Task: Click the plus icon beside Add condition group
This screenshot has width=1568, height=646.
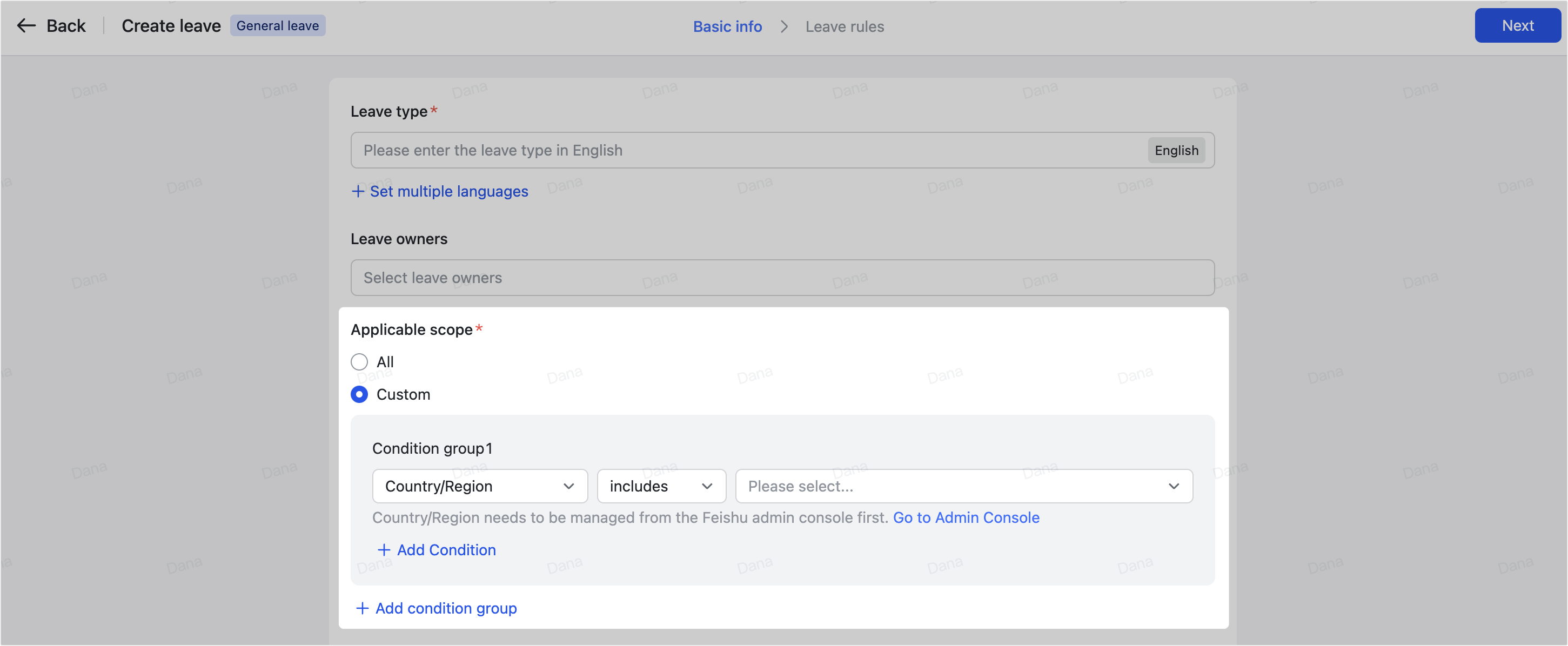Action: tap(362, 608)
